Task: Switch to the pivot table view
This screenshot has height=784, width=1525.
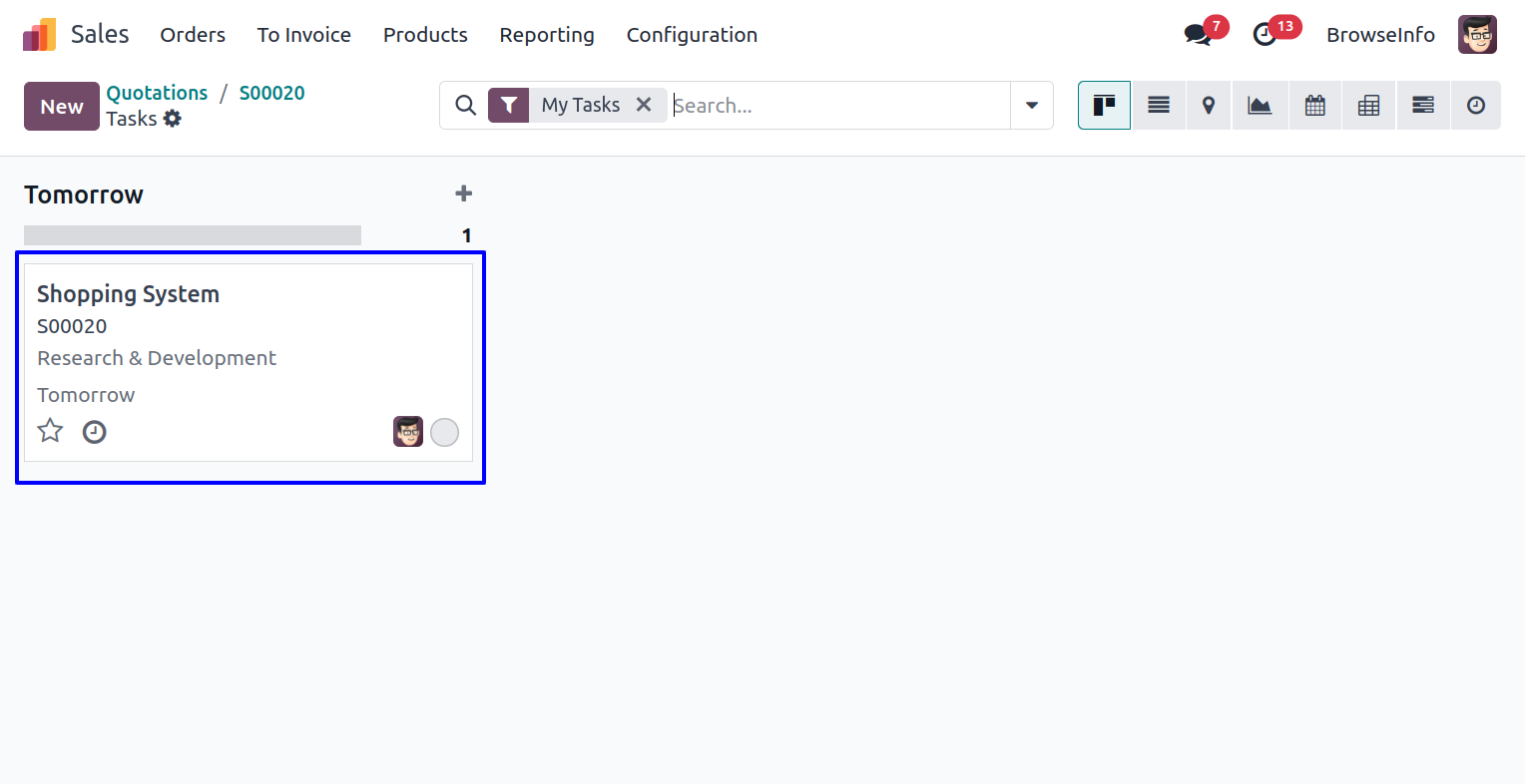Action: [x=1369, y=106]
